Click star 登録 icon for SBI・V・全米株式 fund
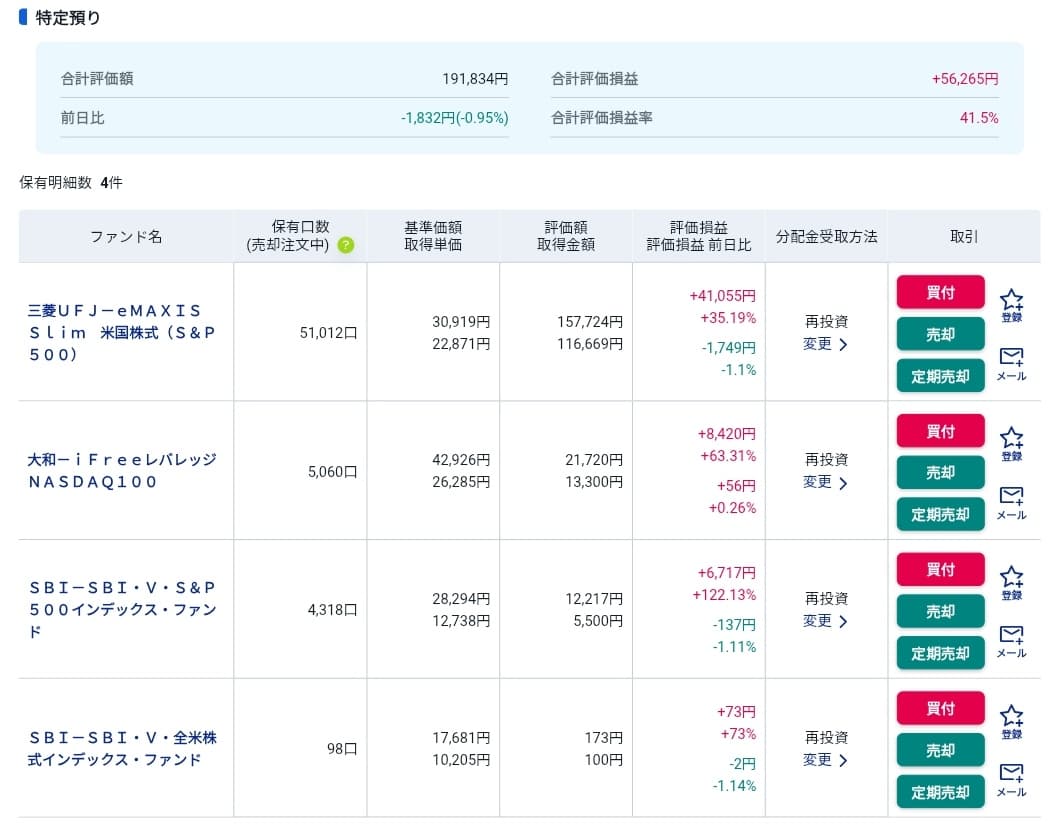This screenshot has height=831, width=1055. [1011, 717]
